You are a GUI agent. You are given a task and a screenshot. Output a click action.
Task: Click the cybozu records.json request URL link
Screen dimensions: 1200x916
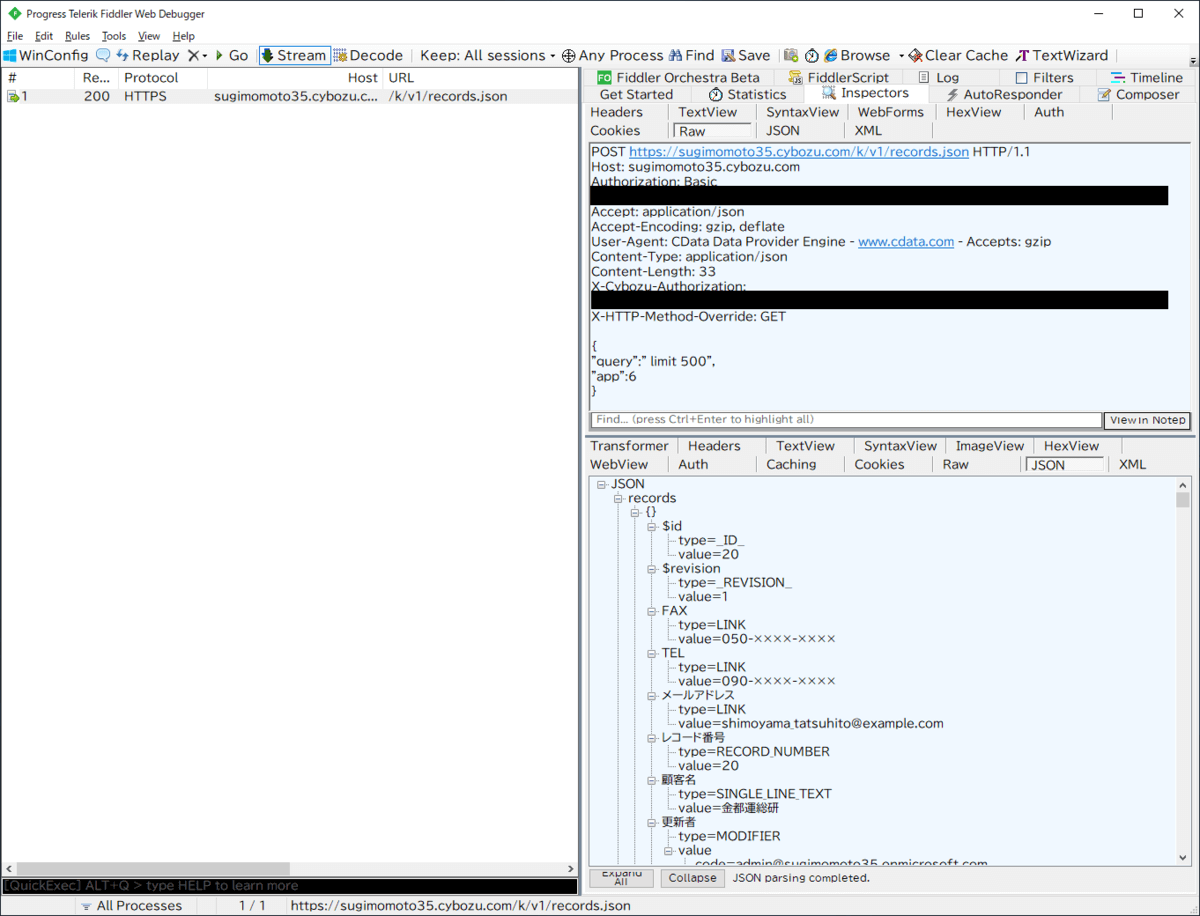pyautogui.click(x=799, y=152)
